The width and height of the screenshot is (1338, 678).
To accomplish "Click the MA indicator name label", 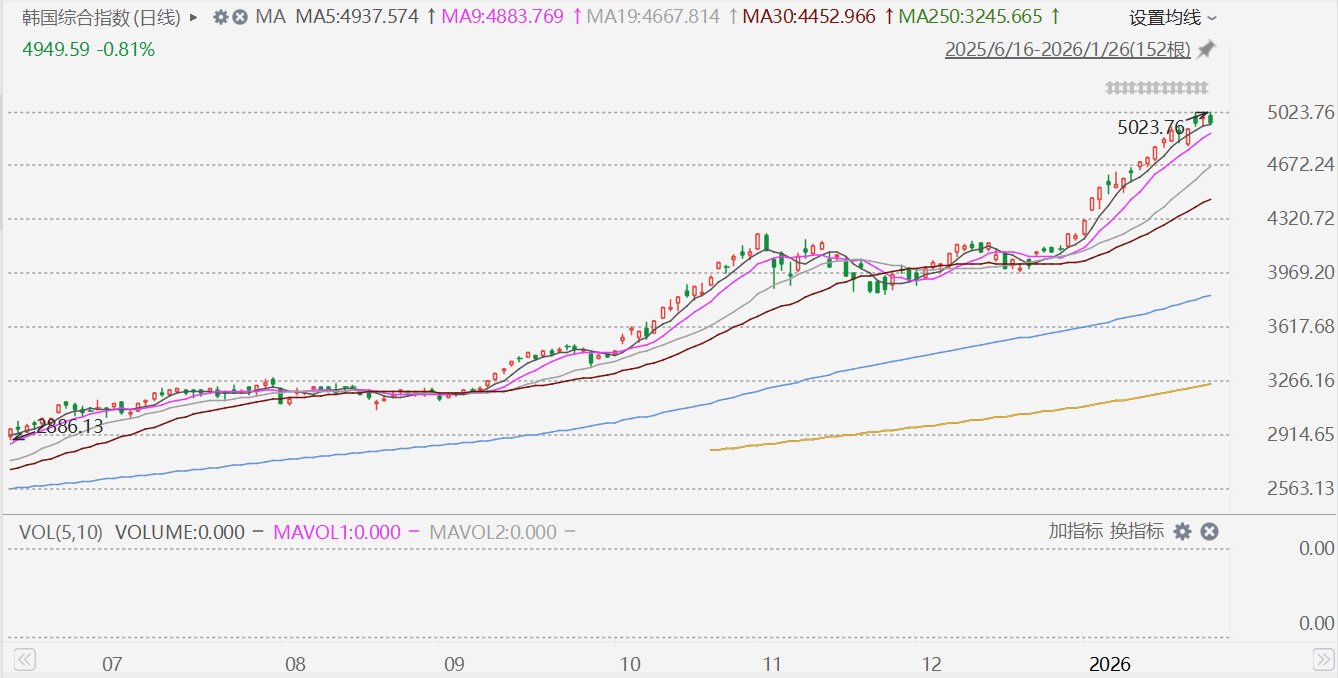I will [269, 17].
